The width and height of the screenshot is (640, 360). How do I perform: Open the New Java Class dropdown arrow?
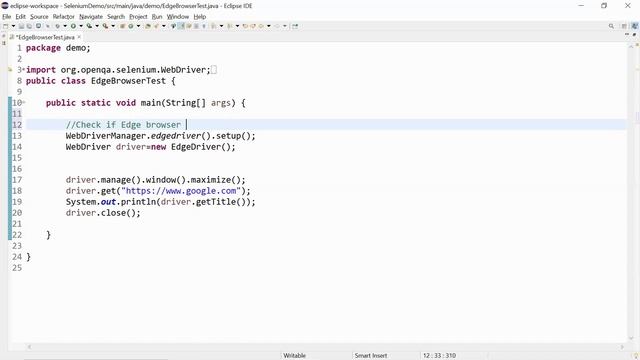pos(138,26)
